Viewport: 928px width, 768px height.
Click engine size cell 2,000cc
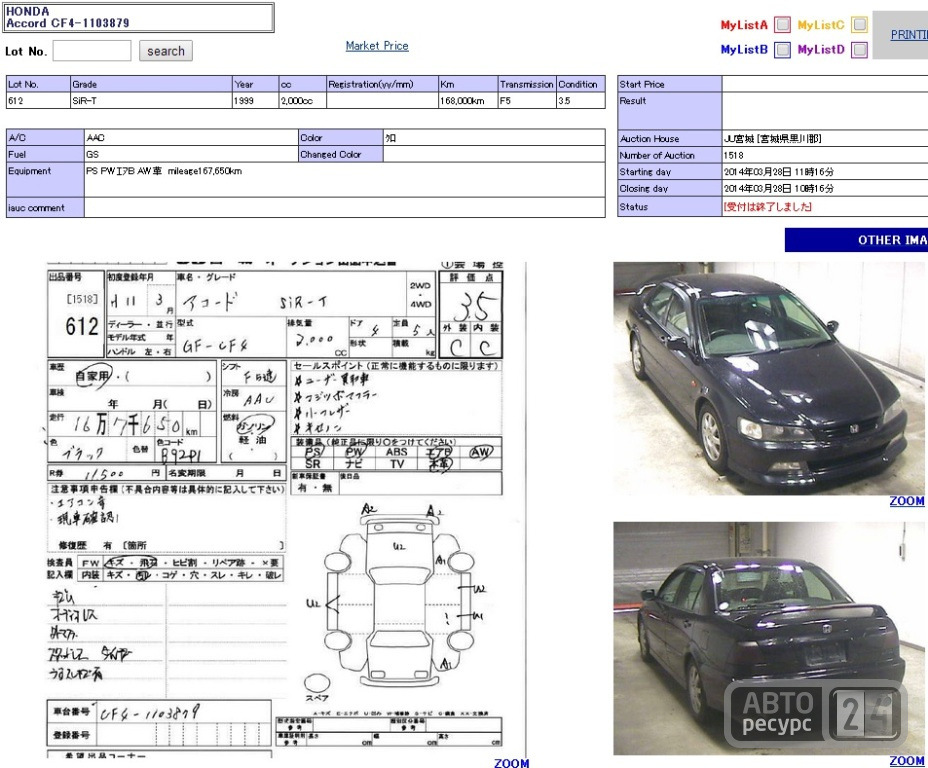pos(302,101)
